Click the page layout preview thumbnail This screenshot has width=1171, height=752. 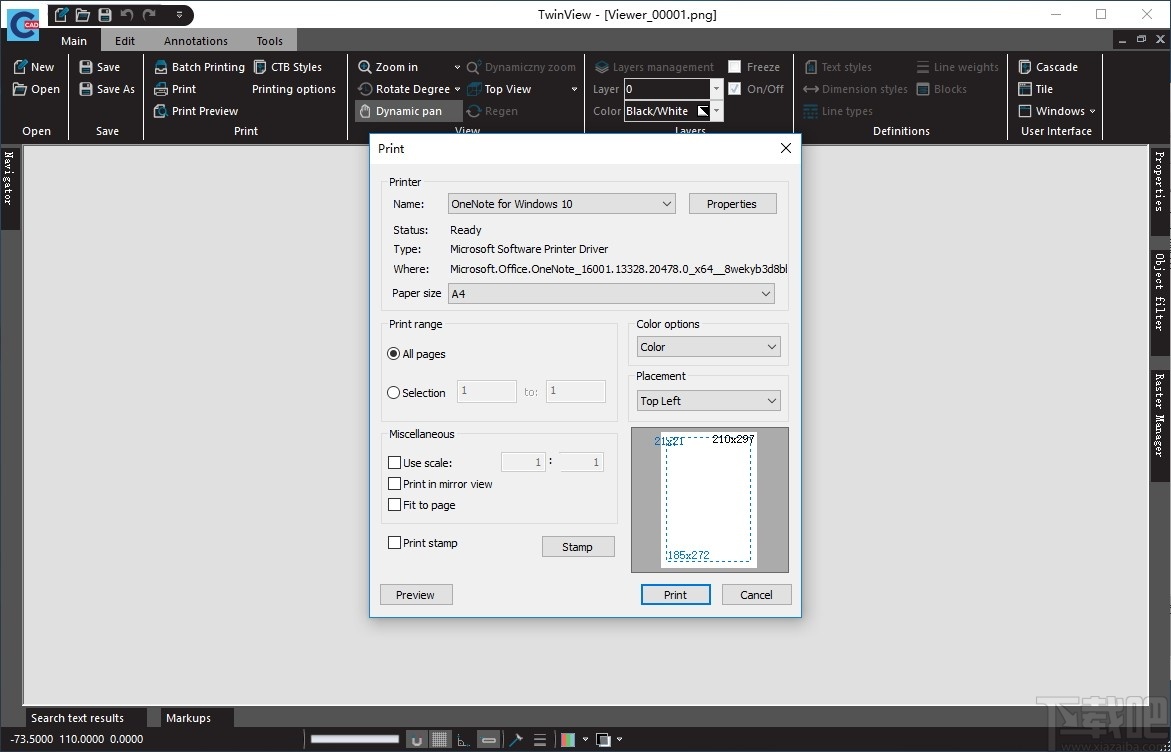pyautogui.click(x=709, y=499)
